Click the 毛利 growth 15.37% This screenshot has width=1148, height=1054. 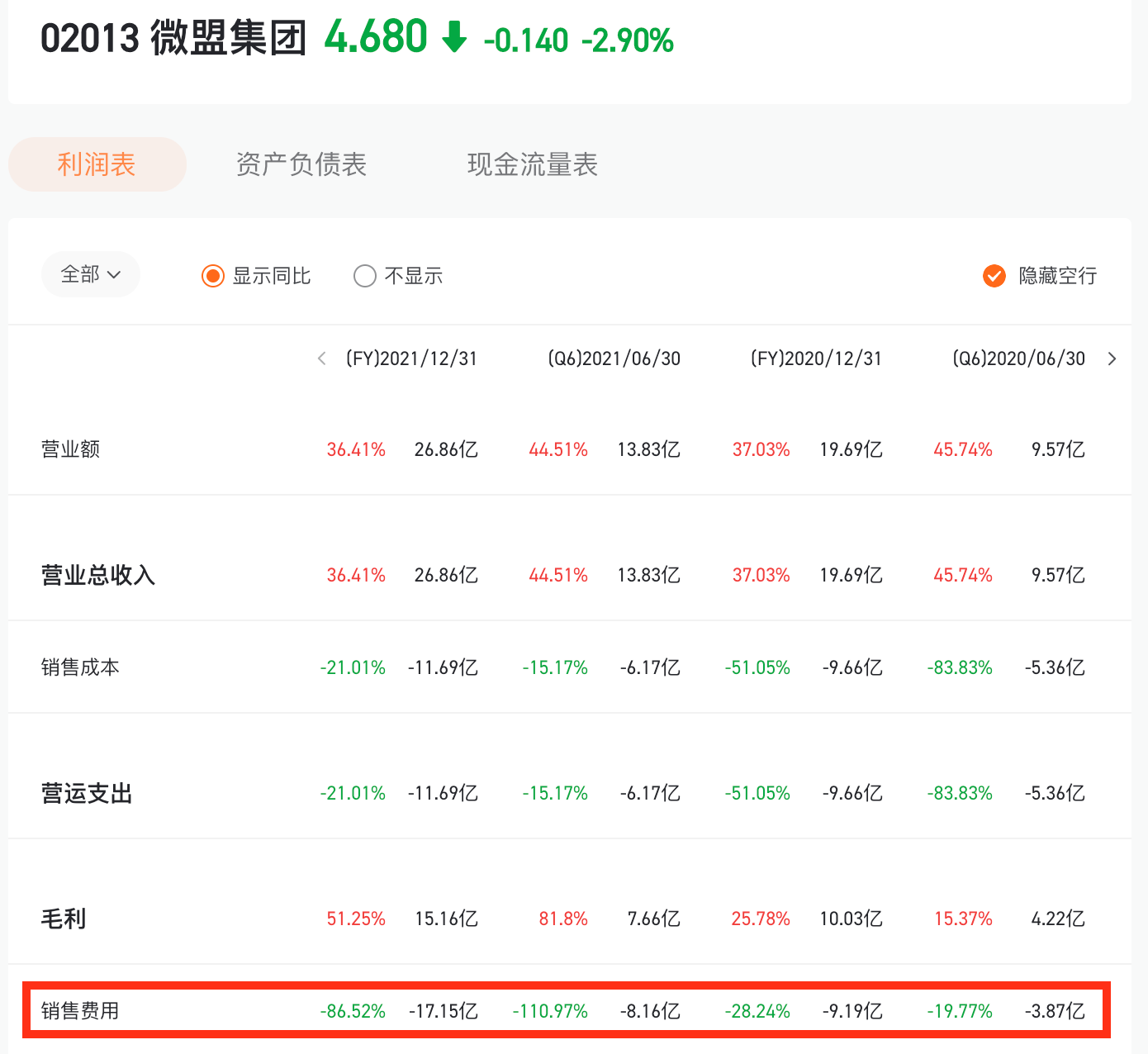click(x=963, y=919)
